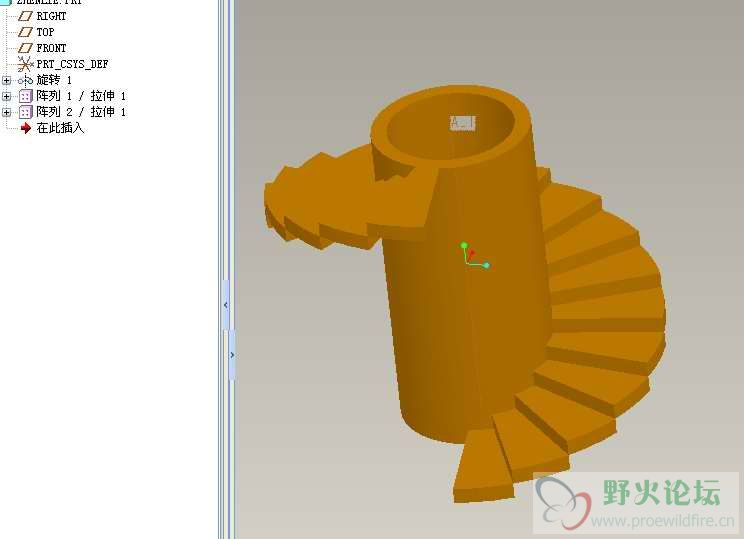Select the FRONT plane label
This screenshot has width=744, height=539.
pyautogui.click(x=51, y=48)
